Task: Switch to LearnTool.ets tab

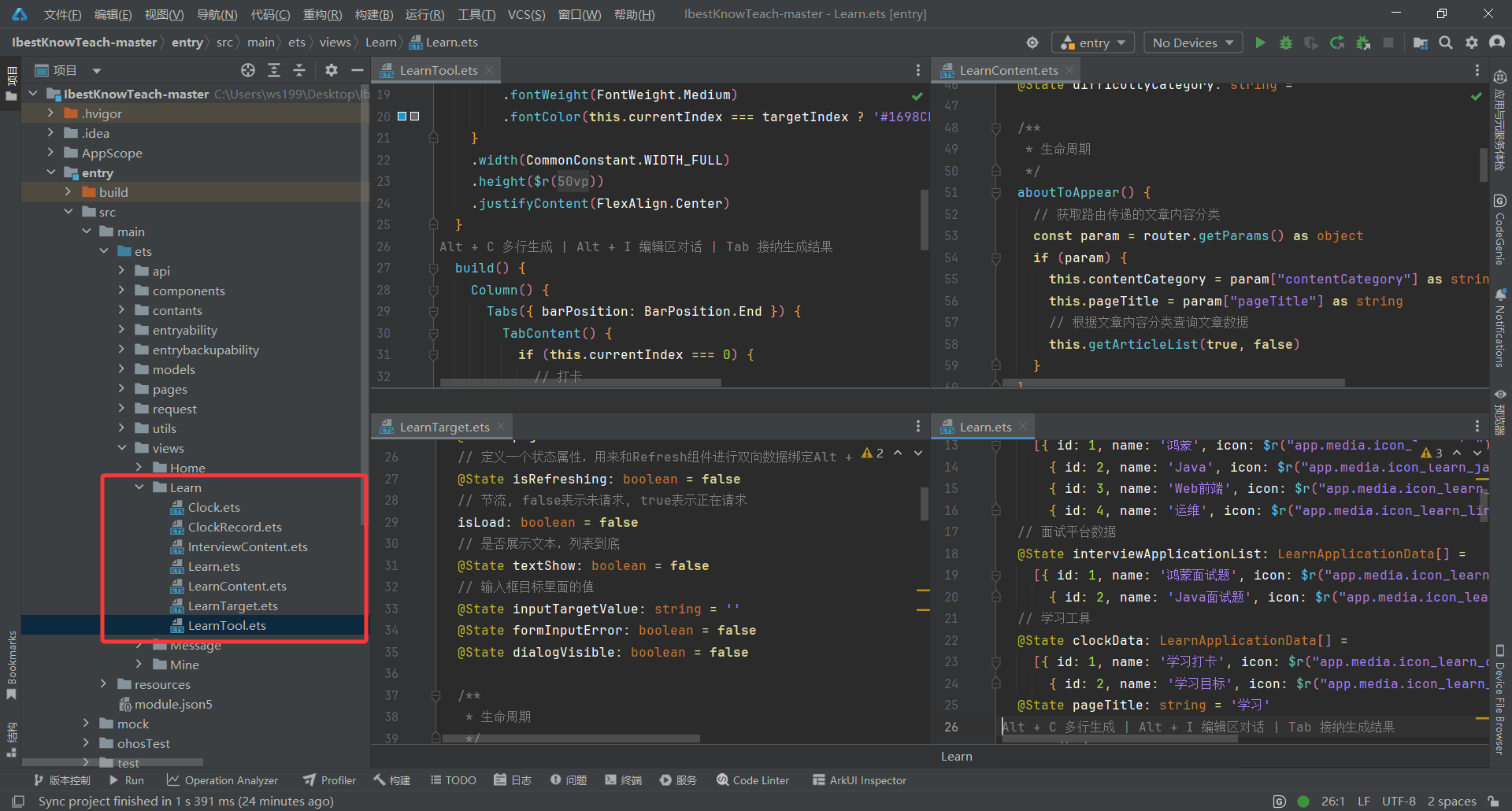Action: pyautogui.click(x=438, y=70)
